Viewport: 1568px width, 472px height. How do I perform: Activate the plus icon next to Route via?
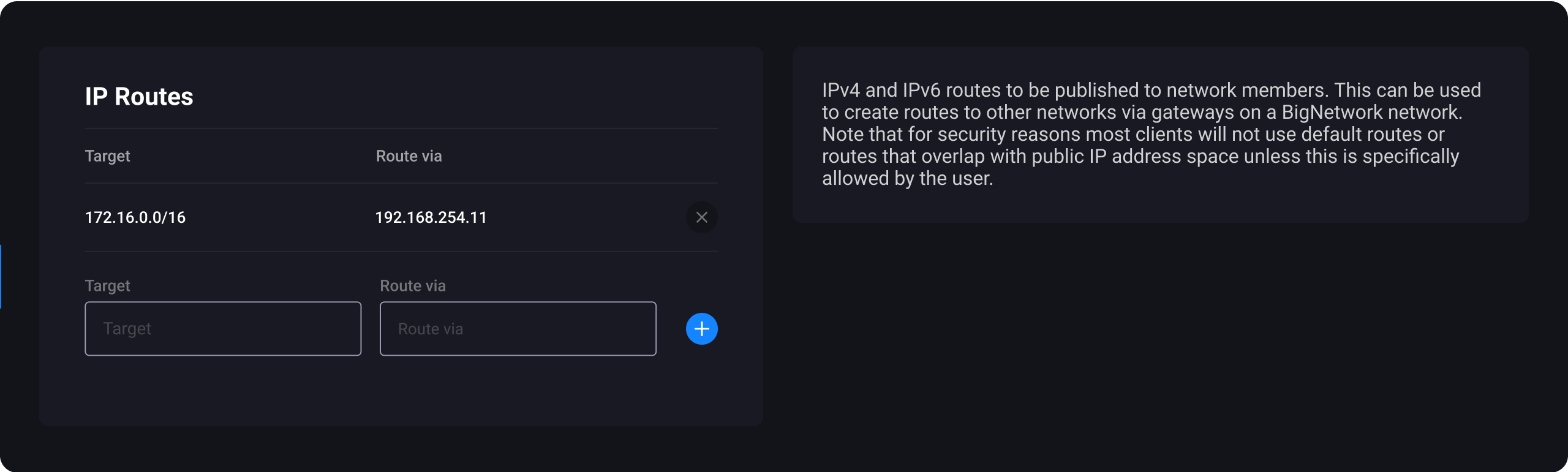(701, 329)
